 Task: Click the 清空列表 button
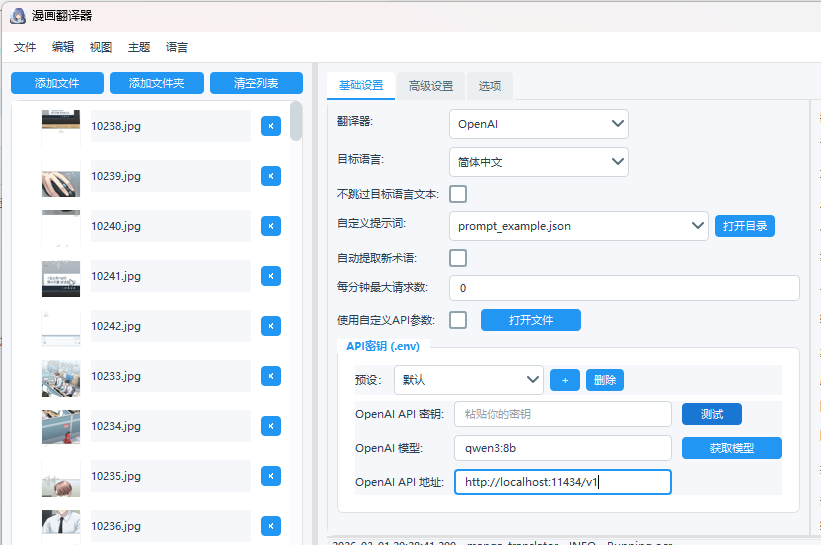coord(256,83)
